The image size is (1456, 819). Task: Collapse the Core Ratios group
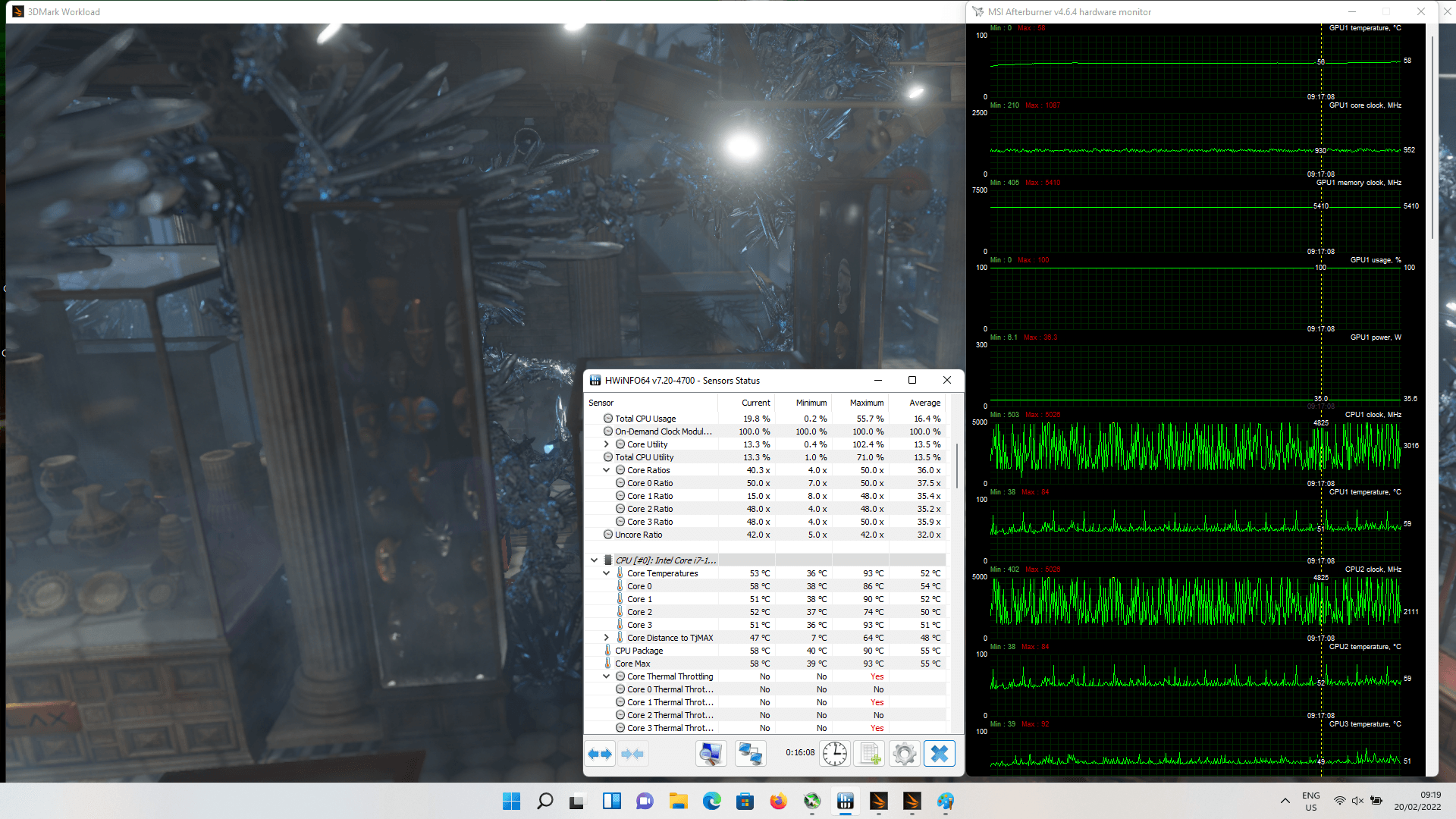607,470
